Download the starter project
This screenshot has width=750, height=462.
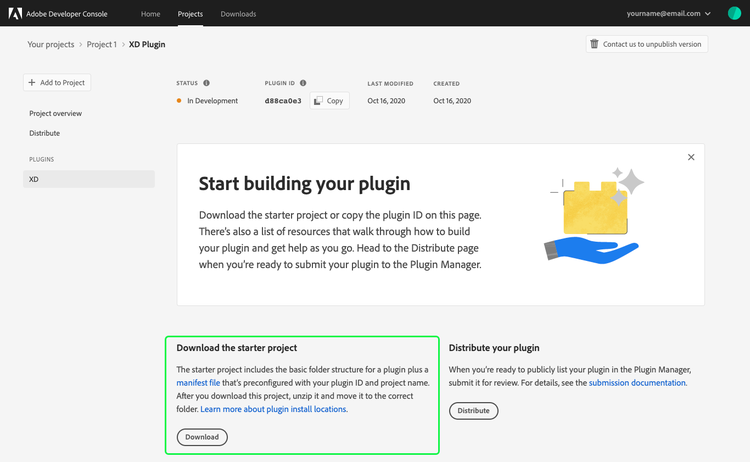tap(202, 437)
